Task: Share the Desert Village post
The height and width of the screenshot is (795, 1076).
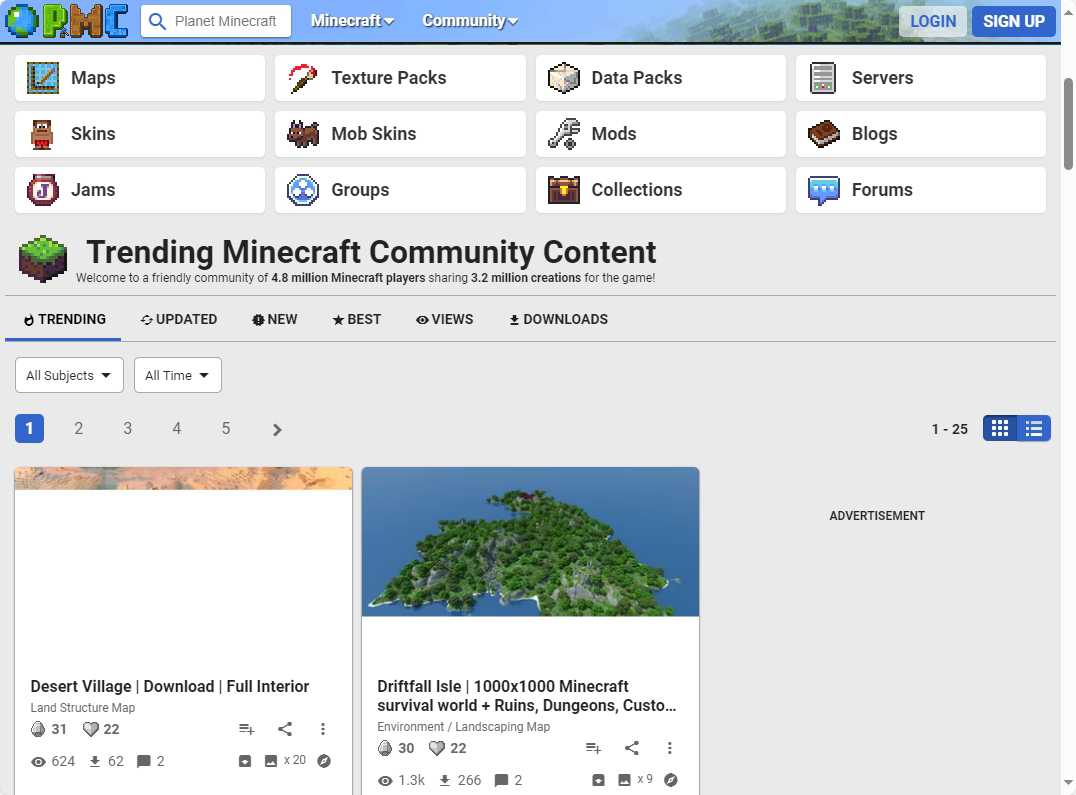Action: point(285,728)
